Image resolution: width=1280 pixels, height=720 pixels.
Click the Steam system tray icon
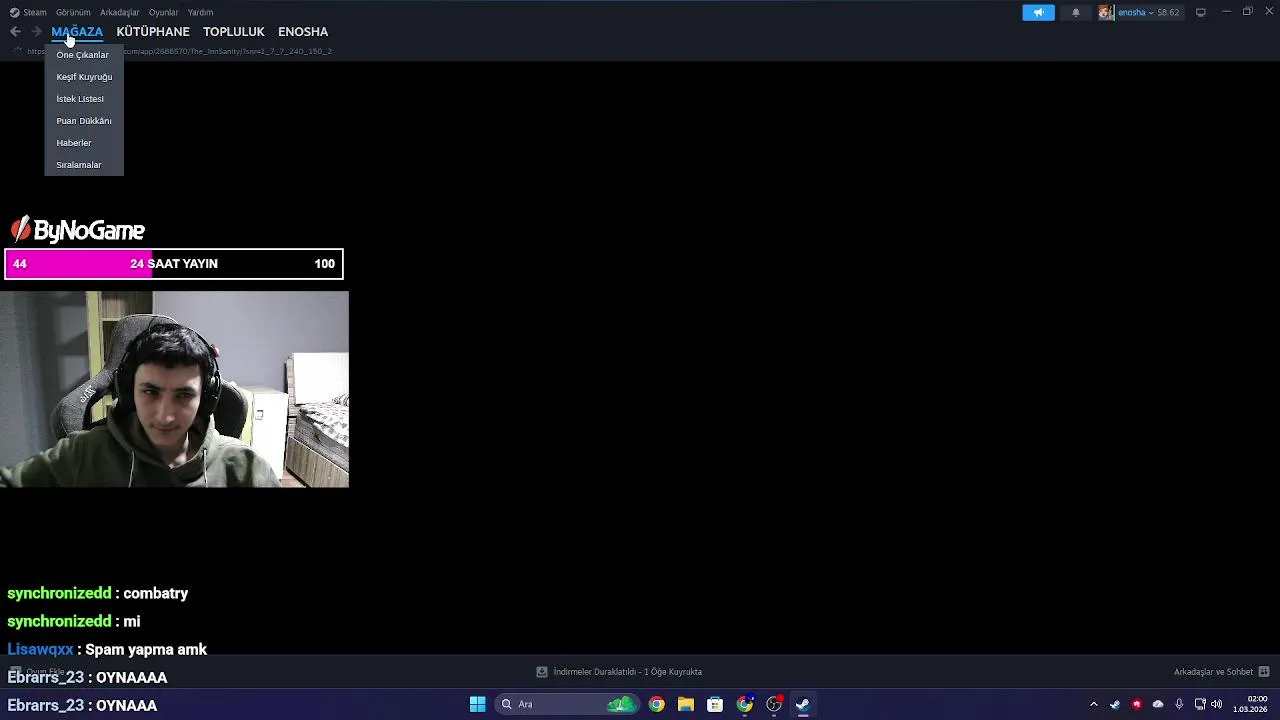pyautogui.click(x=1115, y=704)
